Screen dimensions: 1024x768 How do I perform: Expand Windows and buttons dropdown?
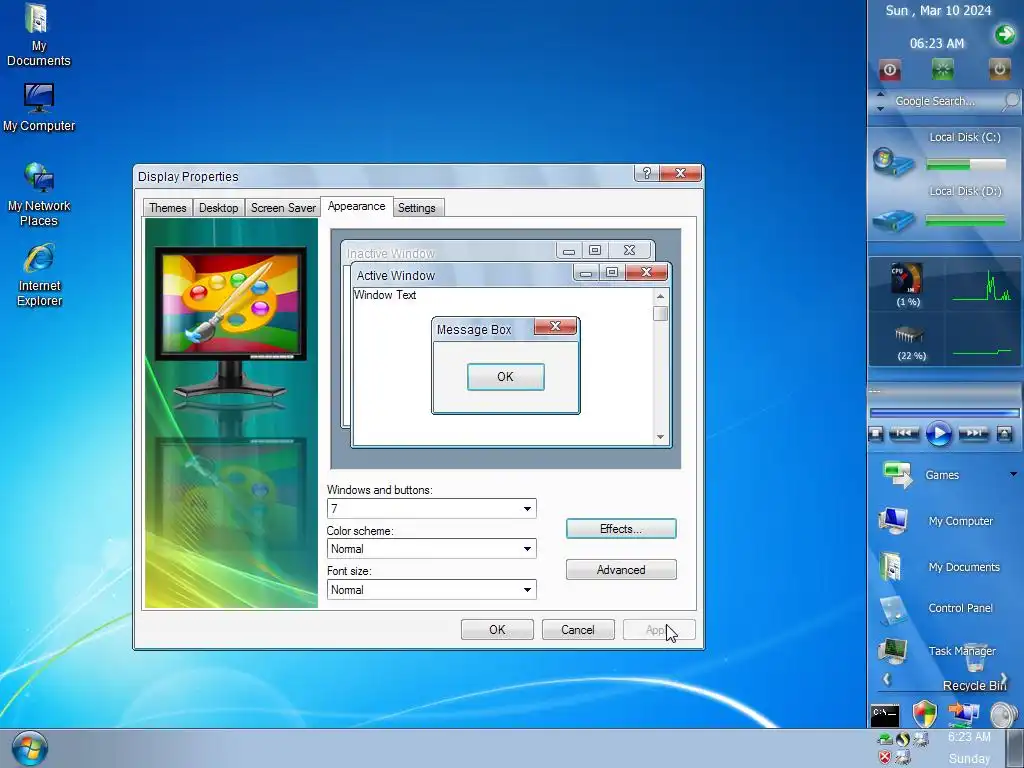pyautogui.click(x=527, y=509)
